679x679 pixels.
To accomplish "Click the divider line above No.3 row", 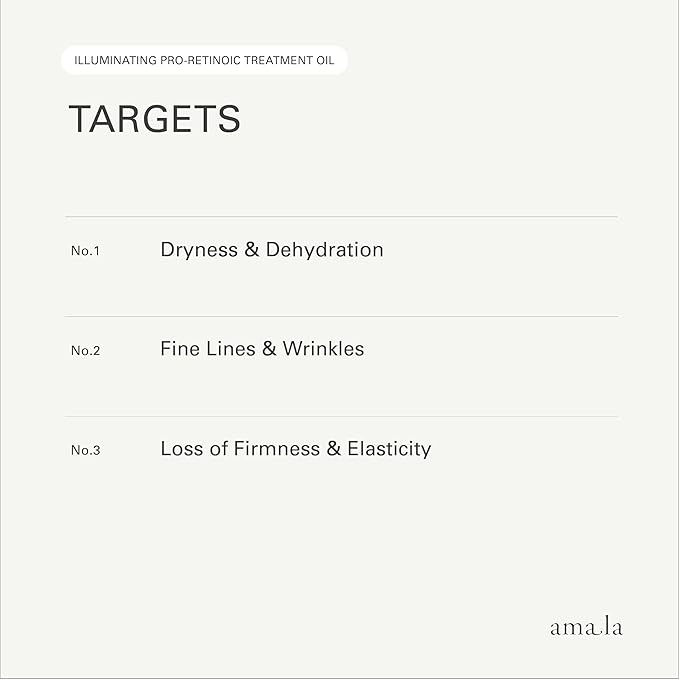I will tap(341, 416).
